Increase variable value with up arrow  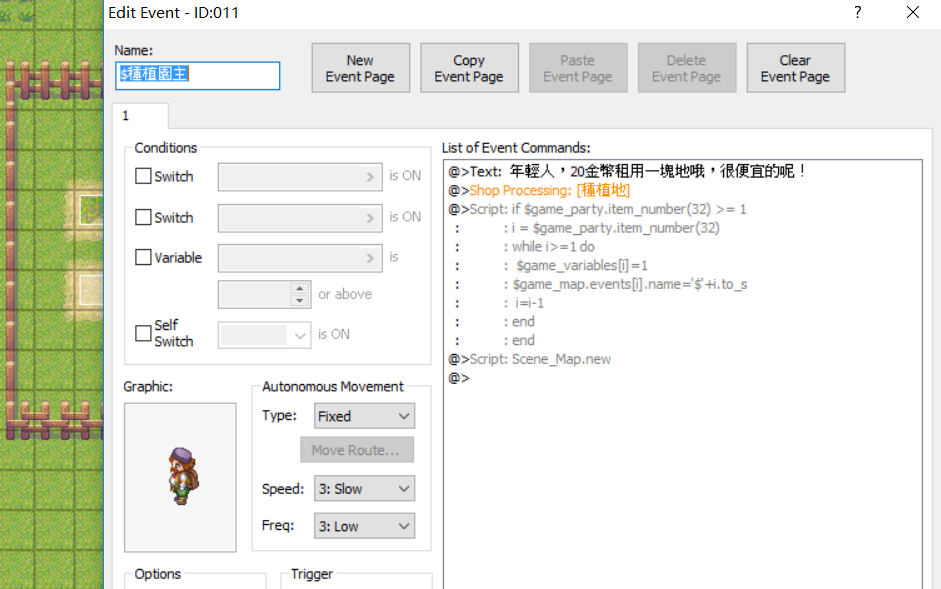point(299,288)
